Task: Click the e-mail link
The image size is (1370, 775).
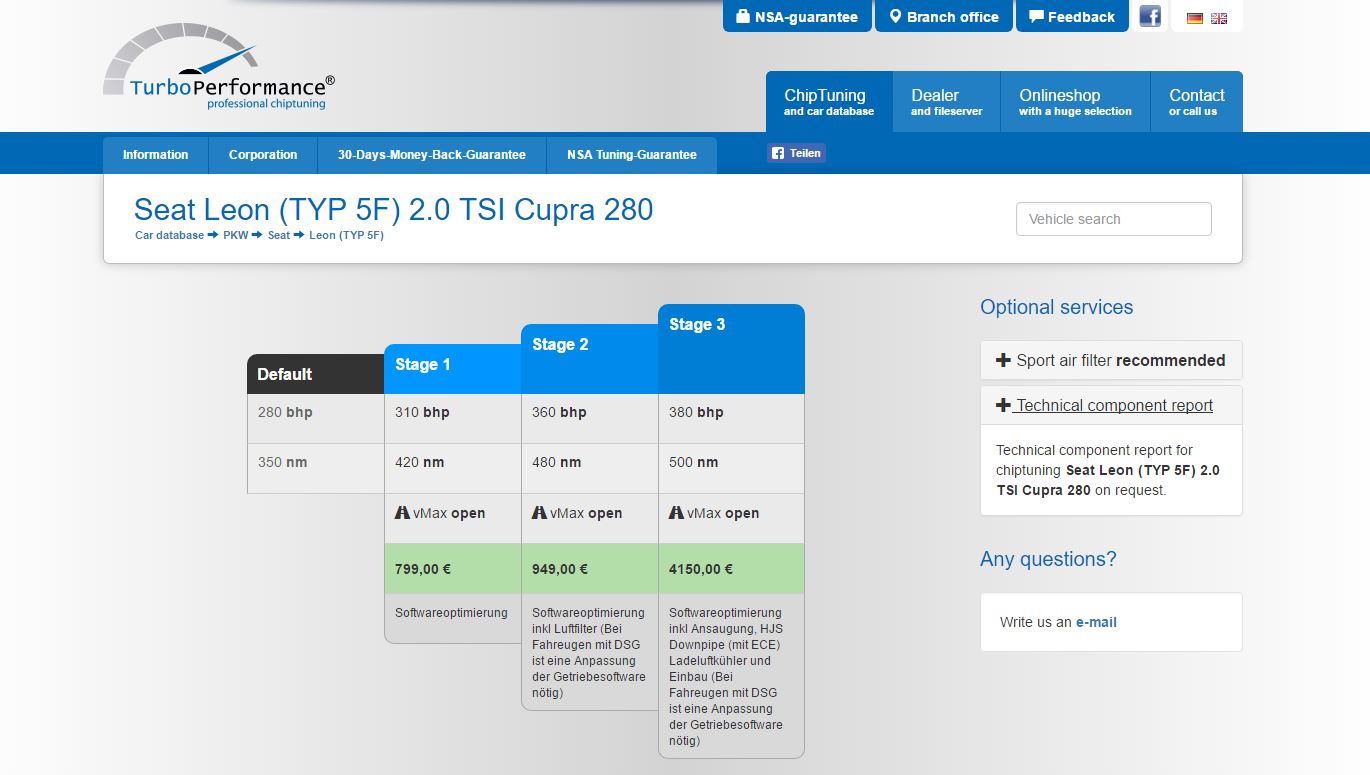Action: pos(1096,622)
